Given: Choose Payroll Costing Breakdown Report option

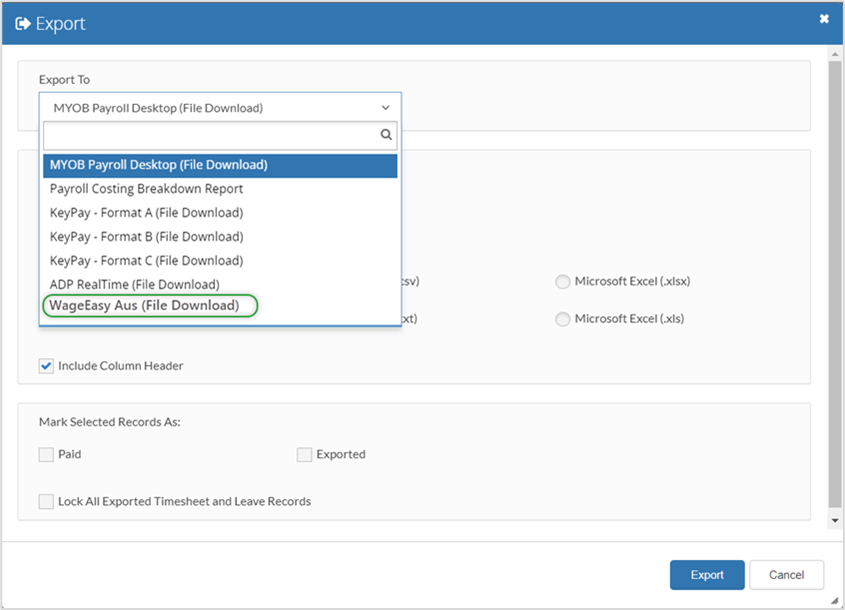Looking at the screenshot, I should [x=220, y=189].
